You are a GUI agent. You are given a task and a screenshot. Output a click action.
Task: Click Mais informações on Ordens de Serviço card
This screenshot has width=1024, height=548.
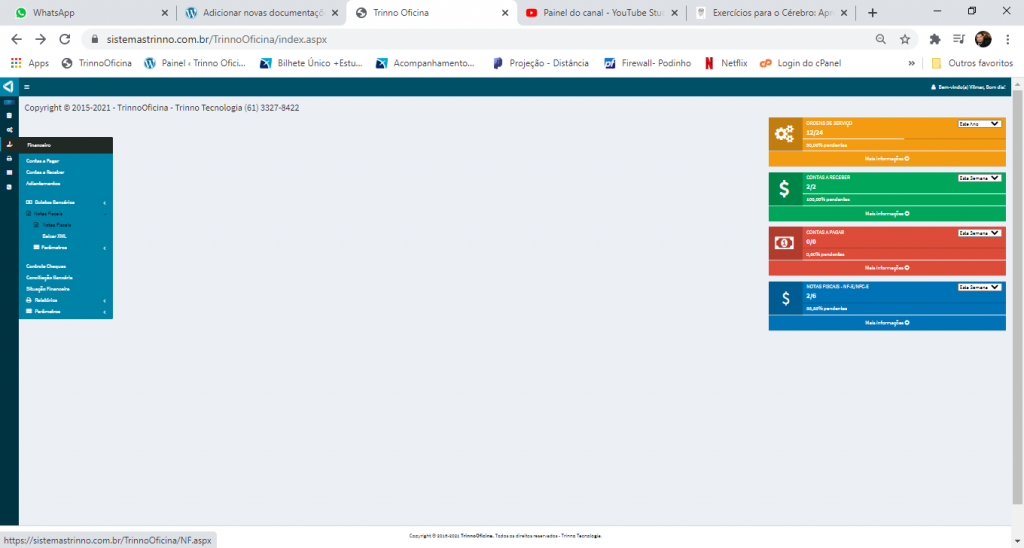pyautogui.click(x=887, y=159)
